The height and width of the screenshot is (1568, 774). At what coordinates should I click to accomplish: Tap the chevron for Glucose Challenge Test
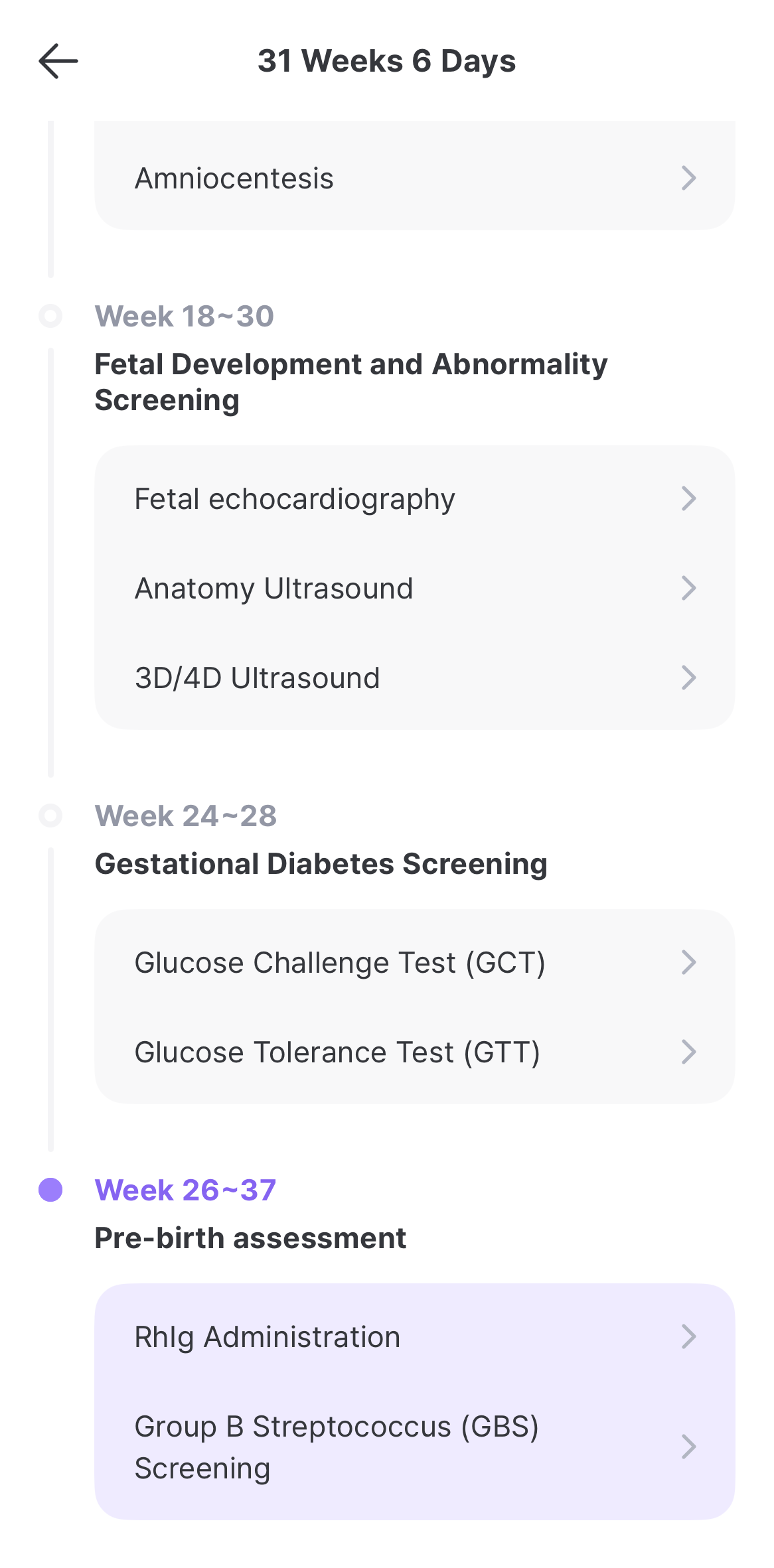[x=689, y=962]
